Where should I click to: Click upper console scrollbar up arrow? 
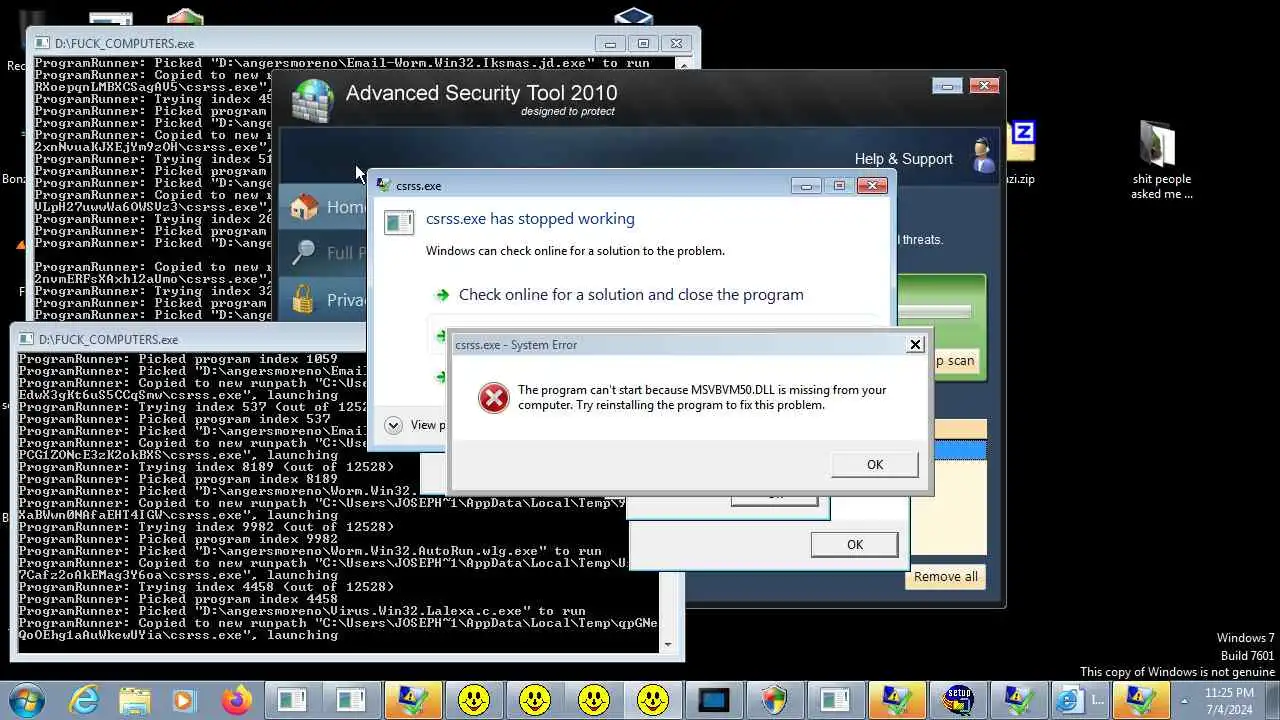coord(684,64)
